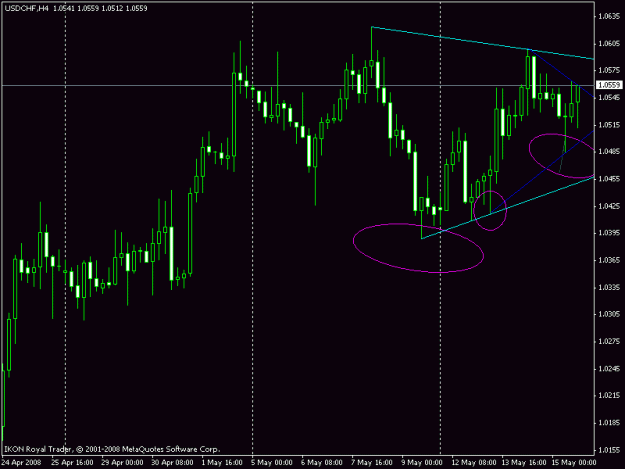The height and width of the screenshot is (469, 625).
Task: Click the 1.0155 price axis label
Action: coord(609,450)
